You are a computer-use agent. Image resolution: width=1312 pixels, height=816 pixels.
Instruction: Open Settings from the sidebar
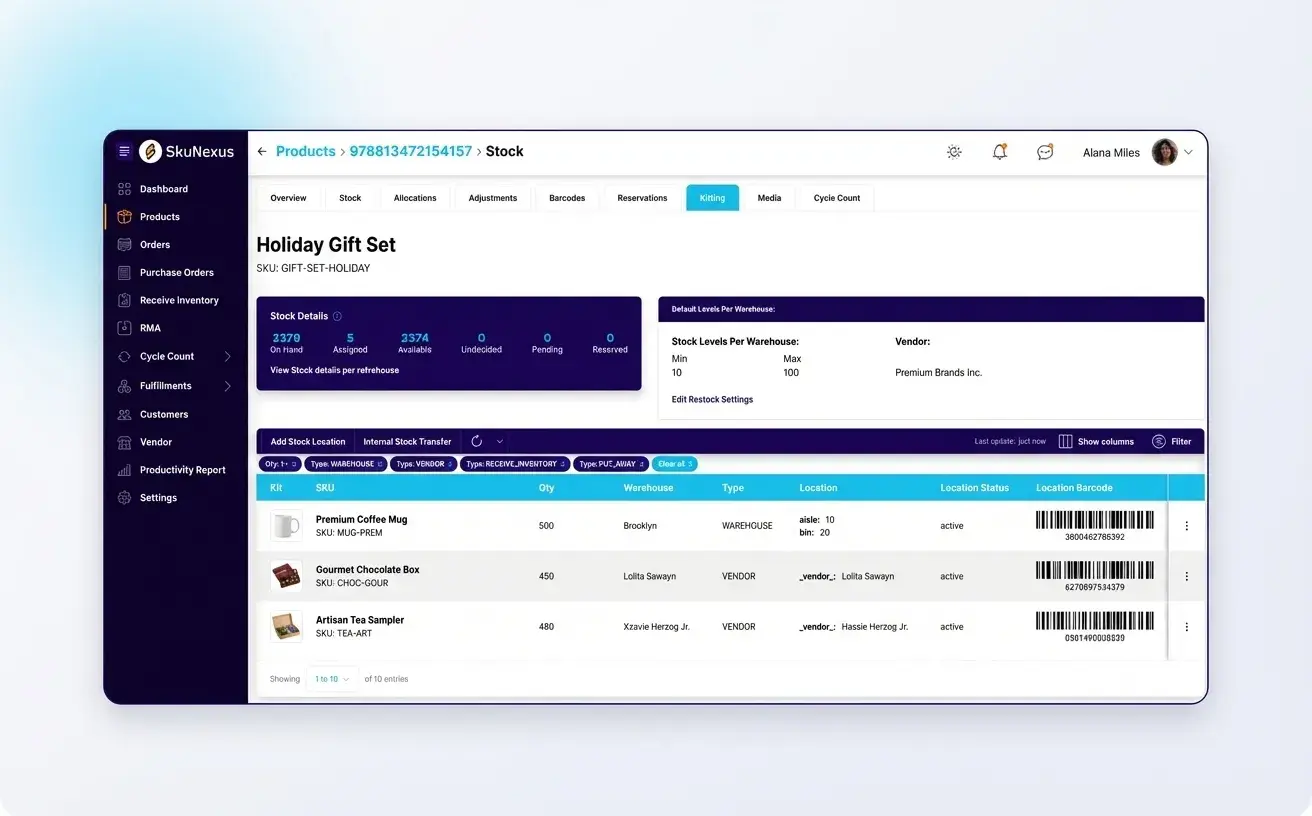pos(158,497)
